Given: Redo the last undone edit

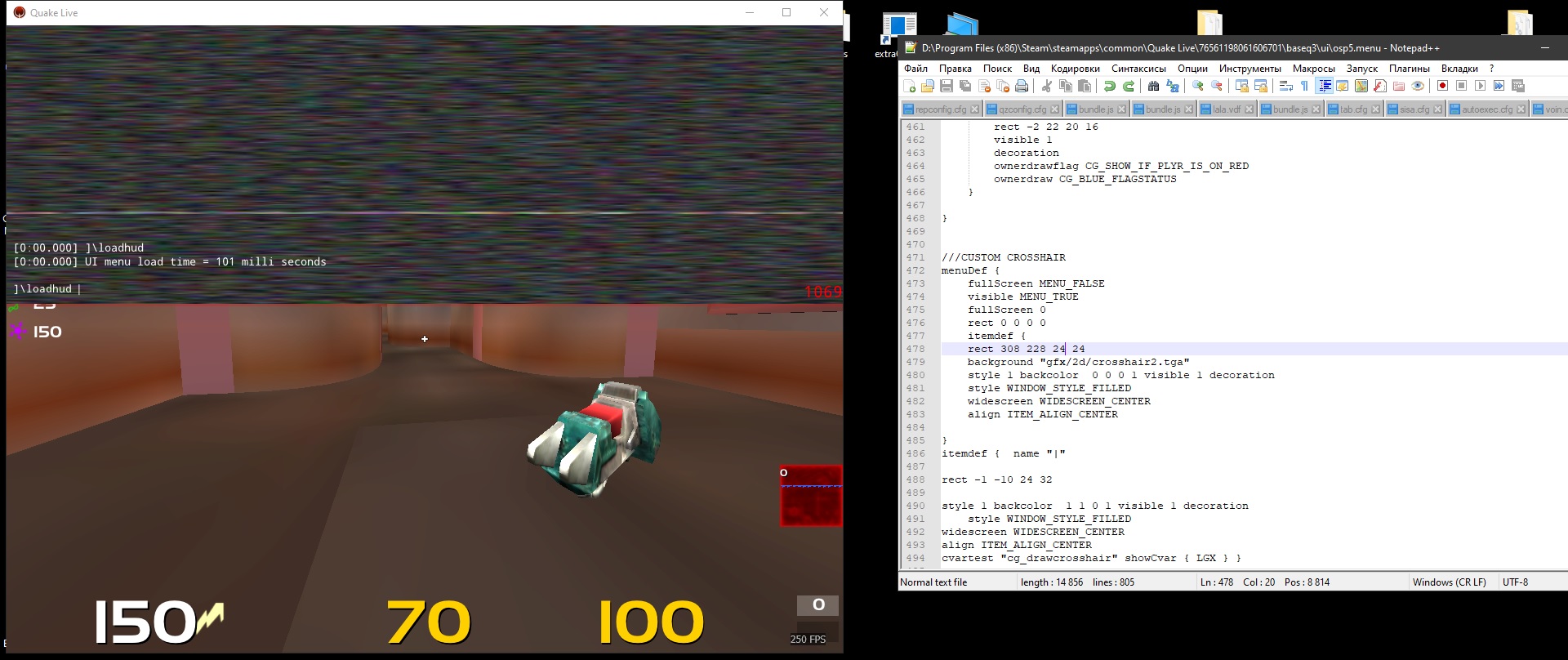Looking at the screenshot, I should coord(1129,86).
